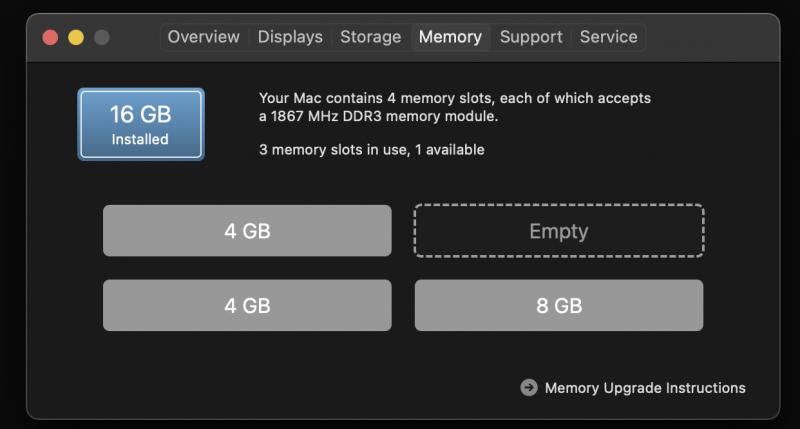Image resolution: width=800 pixels, height=429 pixels.
Task: Select the lower 4 GB memory slot
Action: 247,306
